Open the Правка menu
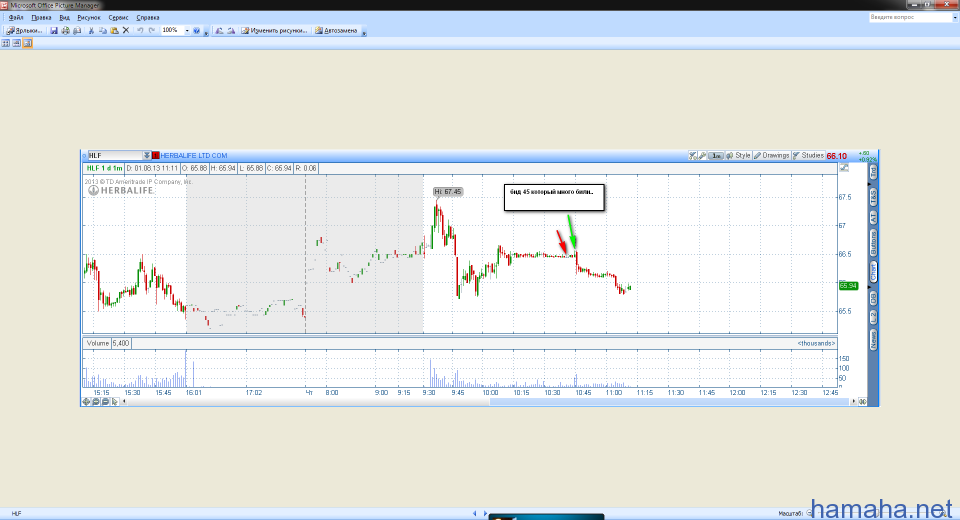Viewport: 960px width, 520px height. click(x=42, y=18)
